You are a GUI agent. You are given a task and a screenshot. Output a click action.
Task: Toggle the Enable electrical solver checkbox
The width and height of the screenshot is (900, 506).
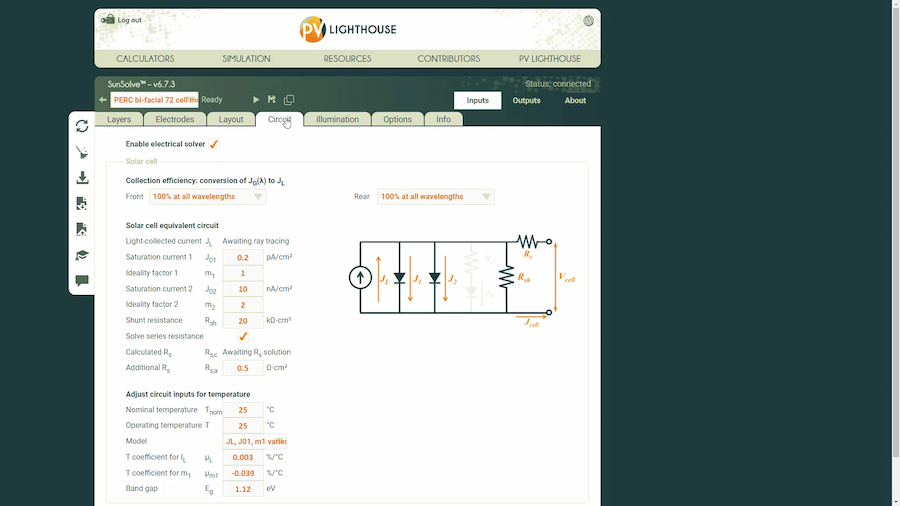[214, 144]
